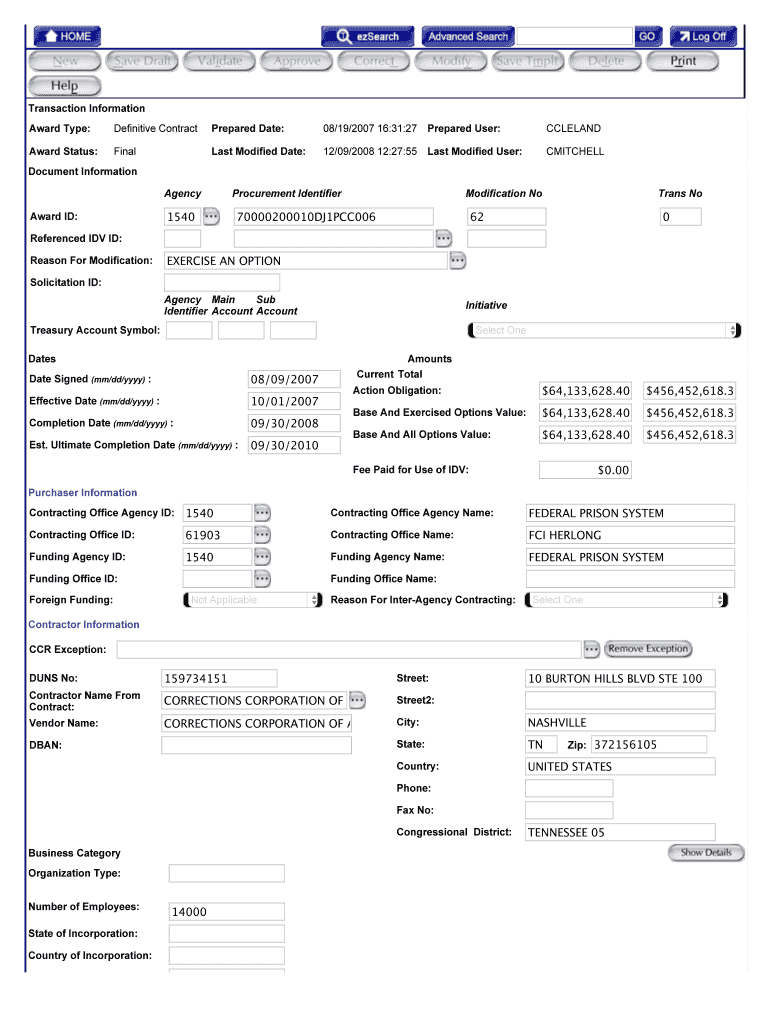Image resolution: width=770 pixels, height=1024 pixels.
Task: Open CCR Exception lookup ellipsis
Action: [591, 649]
